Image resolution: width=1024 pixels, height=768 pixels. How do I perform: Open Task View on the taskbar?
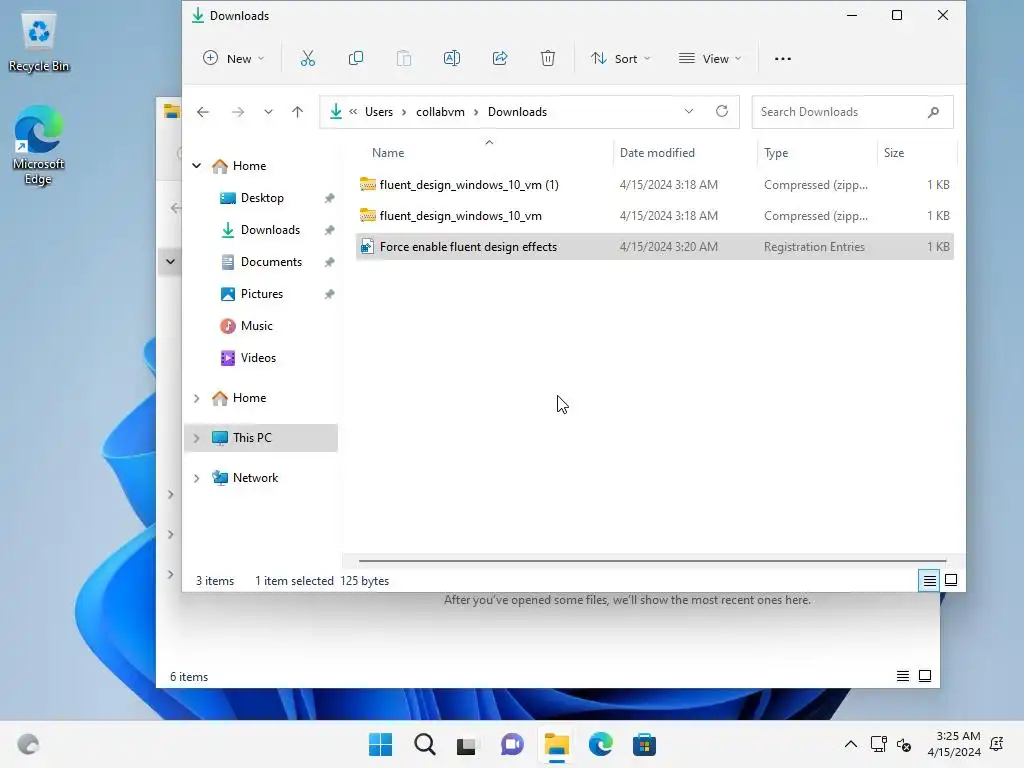(467, 744)
